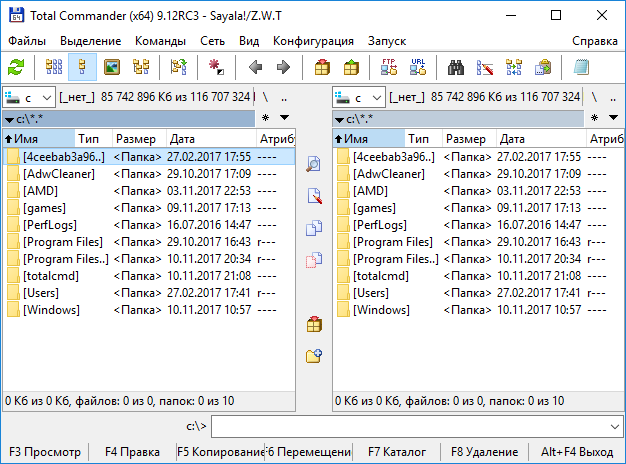The image size is (626, 464).
Task: Open right panel c:\*.* path triangle
Action: point(339,119)
